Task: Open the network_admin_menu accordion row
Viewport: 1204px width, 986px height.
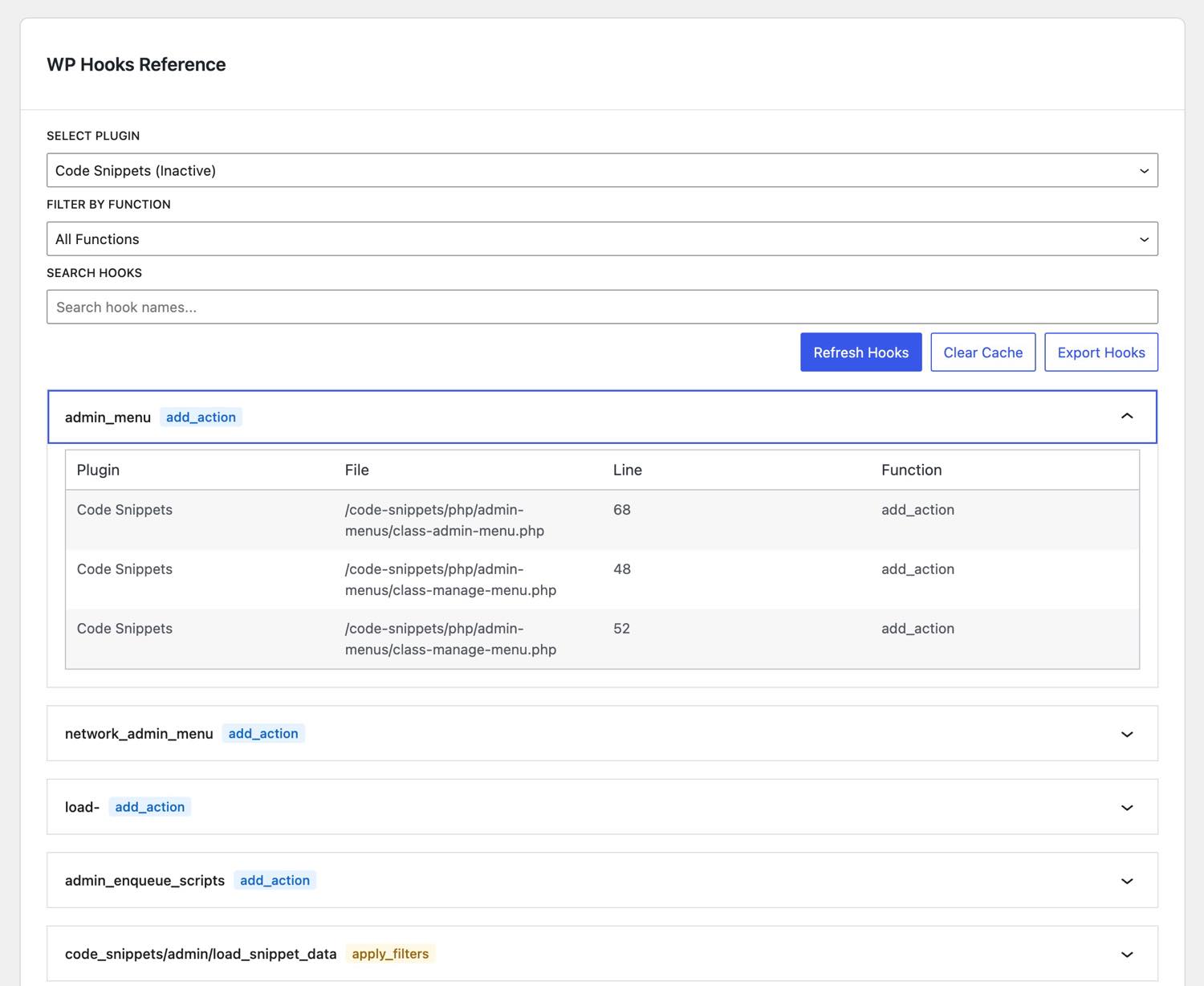Action: click(x=602, y=733)
